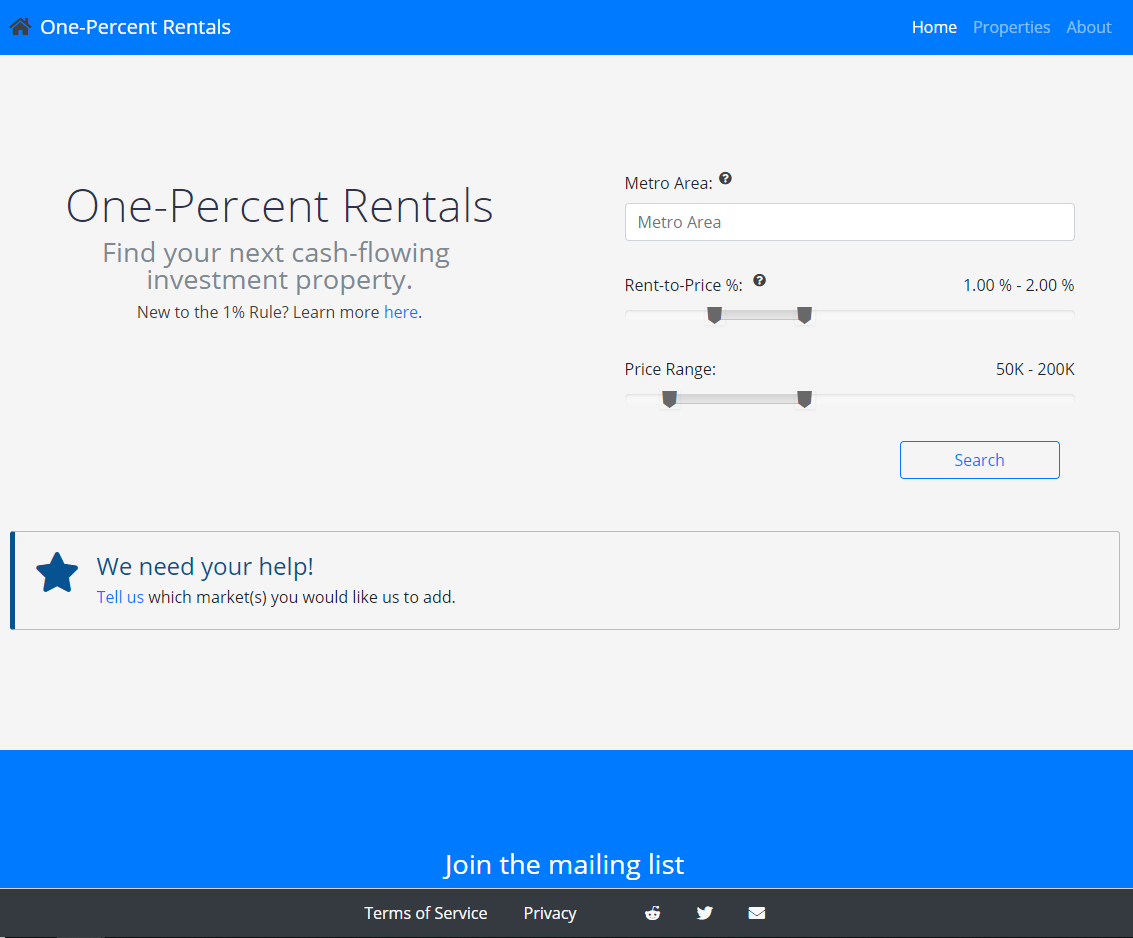Focus the Metro Area input field

click(849, 222)
